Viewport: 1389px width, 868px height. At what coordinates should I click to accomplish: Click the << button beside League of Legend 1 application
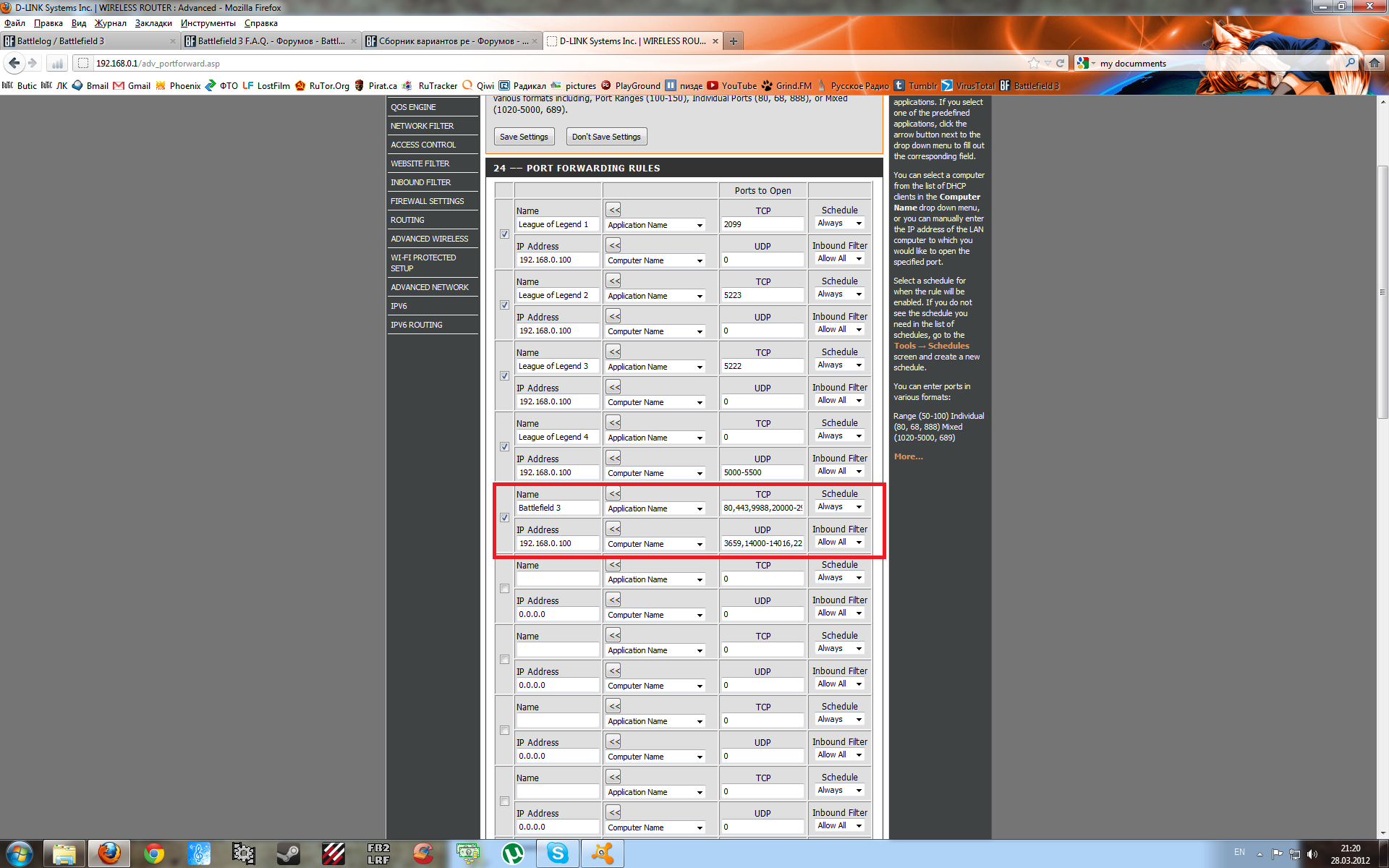pos(614,210)
